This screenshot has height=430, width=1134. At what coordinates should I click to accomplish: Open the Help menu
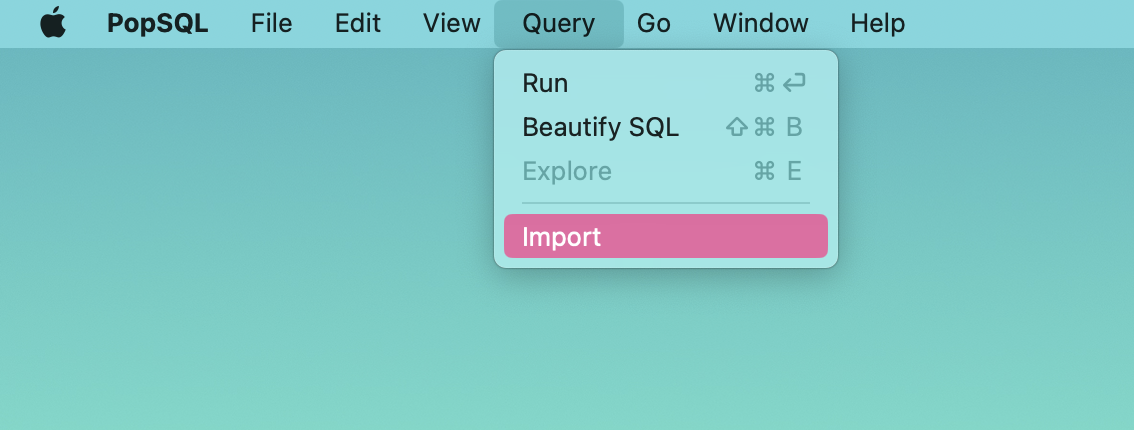(x=877, y=23)
